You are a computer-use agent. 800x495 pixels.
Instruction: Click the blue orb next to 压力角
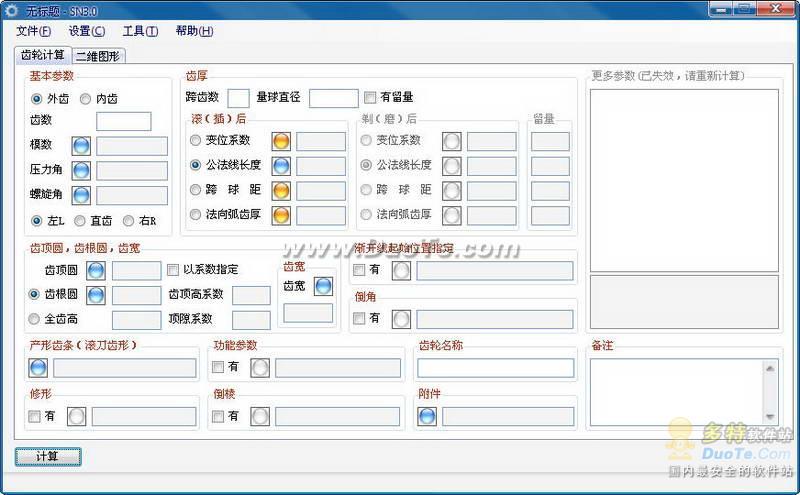tap(81, 171)
